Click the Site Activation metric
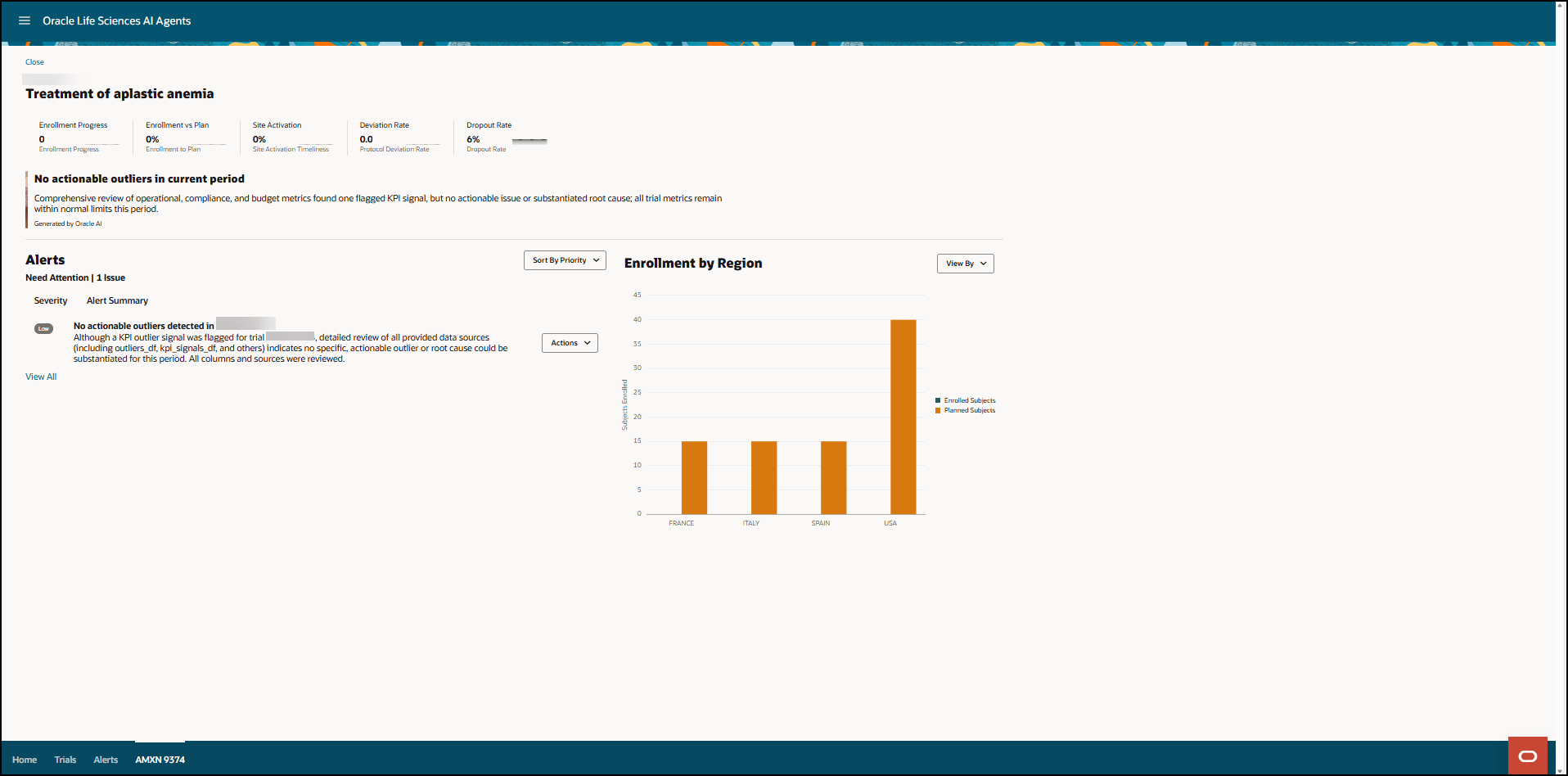Image resolution: width=1568 pixels, height=776 pixels. click(293, 137)
